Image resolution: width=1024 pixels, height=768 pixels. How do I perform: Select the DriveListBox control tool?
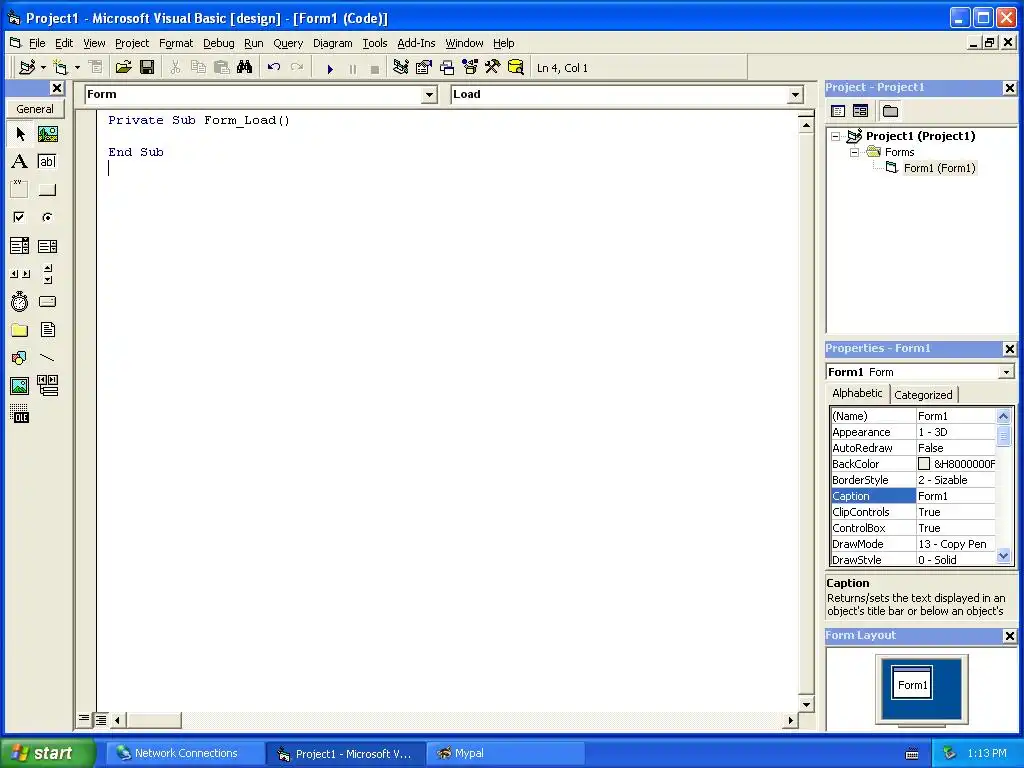48,302
